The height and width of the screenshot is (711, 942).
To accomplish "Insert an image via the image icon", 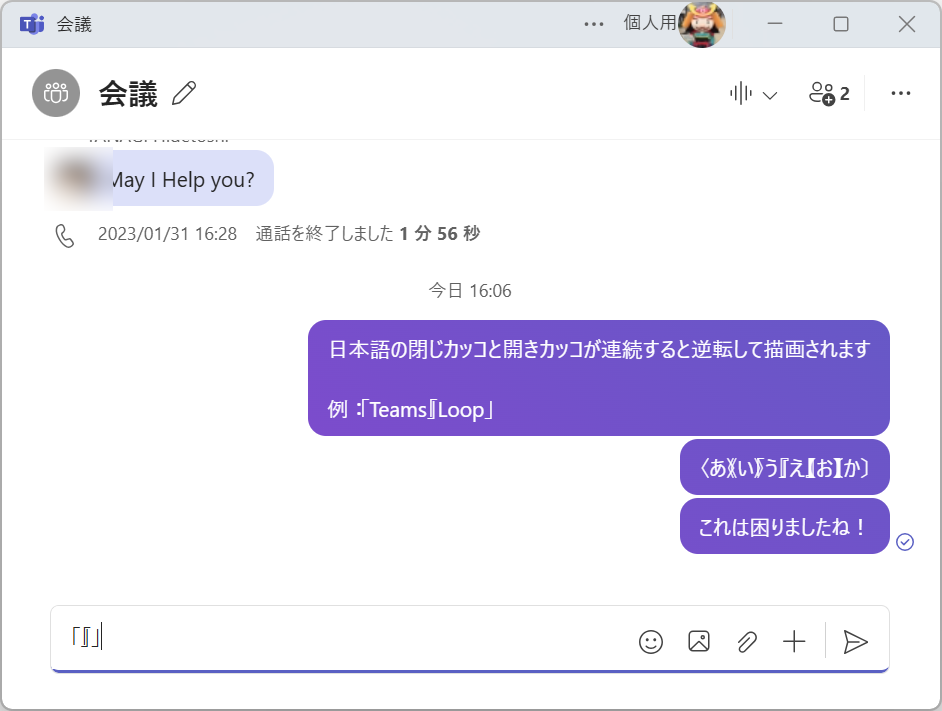I will coord(699,641).
